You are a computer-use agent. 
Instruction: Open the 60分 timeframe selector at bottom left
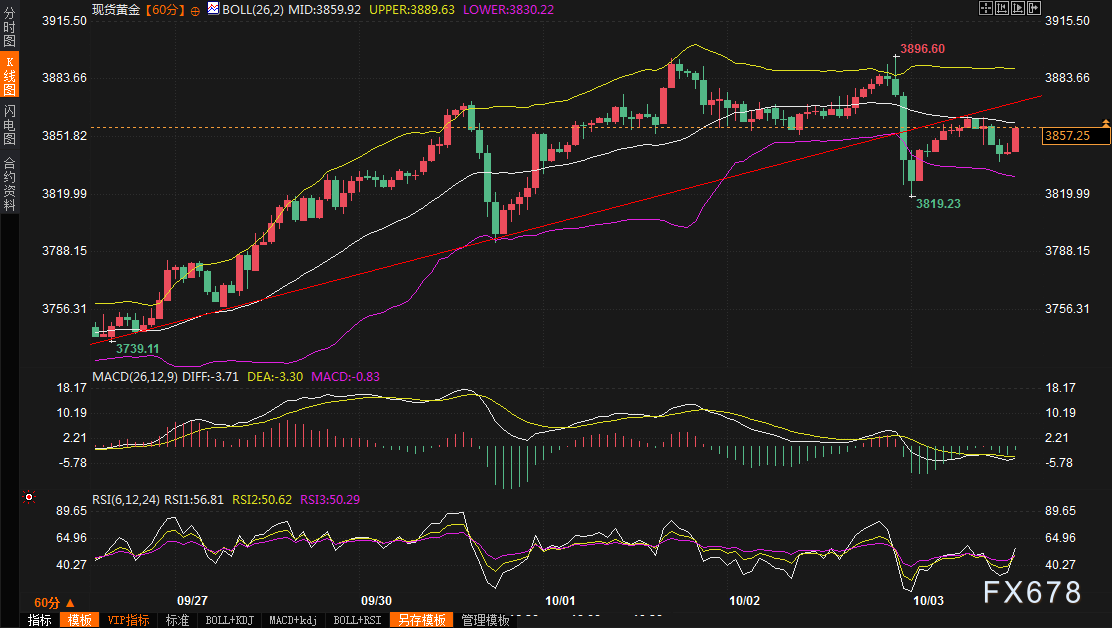(x=52, y=602)
